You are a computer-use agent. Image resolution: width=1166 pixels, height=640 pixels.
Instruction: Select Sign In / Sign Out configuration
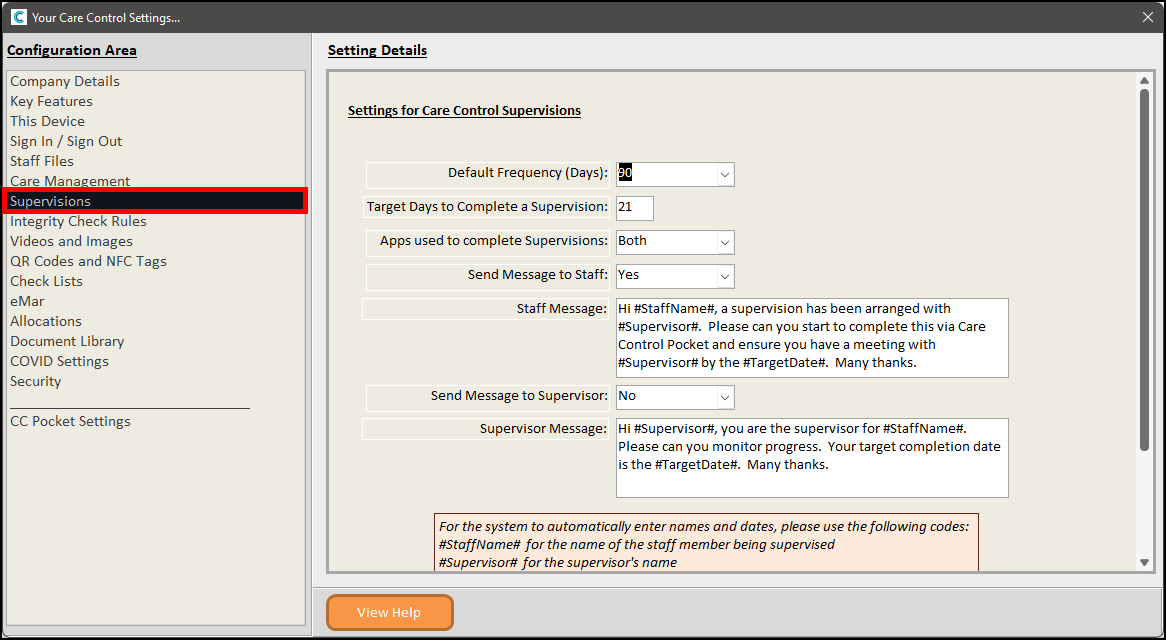pos(66,141)
